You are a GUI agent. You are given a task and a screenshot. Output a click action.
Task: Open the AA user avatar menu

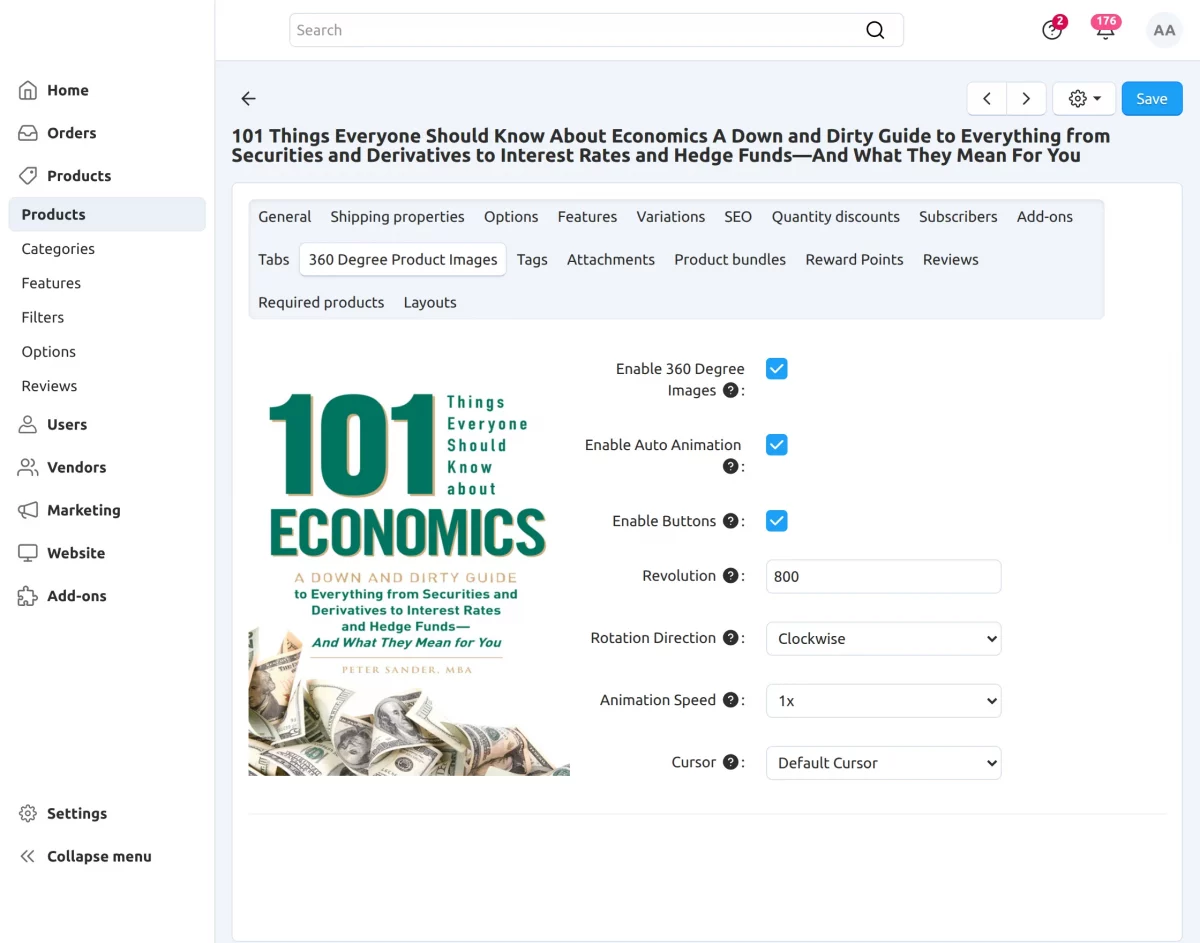point(1164,30)
